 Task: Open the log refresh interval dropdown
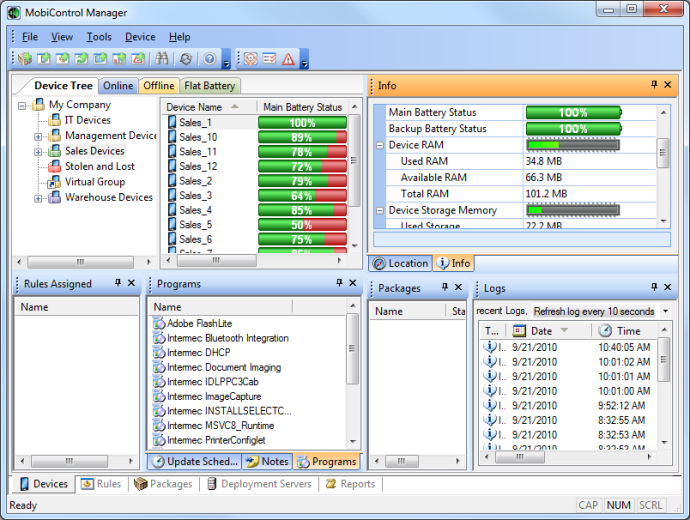pyautogui.click(x=665, y=311)
